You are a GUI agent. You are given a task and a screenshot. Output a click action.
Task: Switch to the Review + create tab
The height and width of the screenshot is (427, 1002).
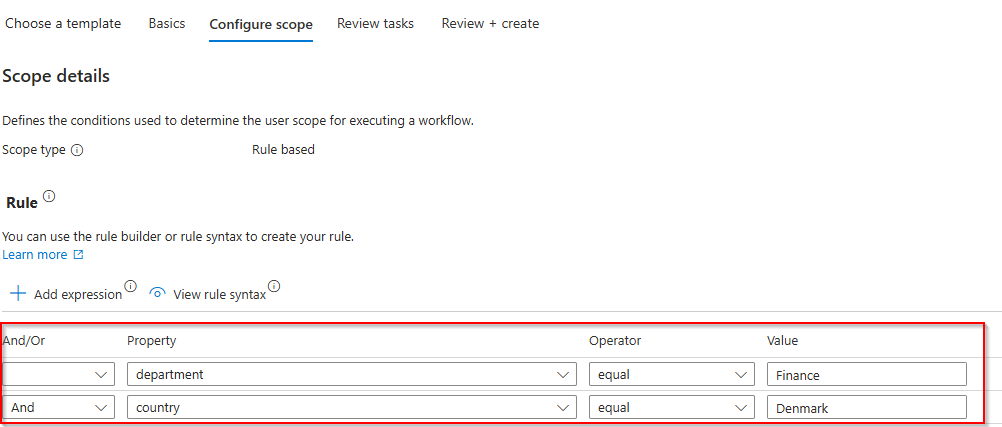click(490, 23)
